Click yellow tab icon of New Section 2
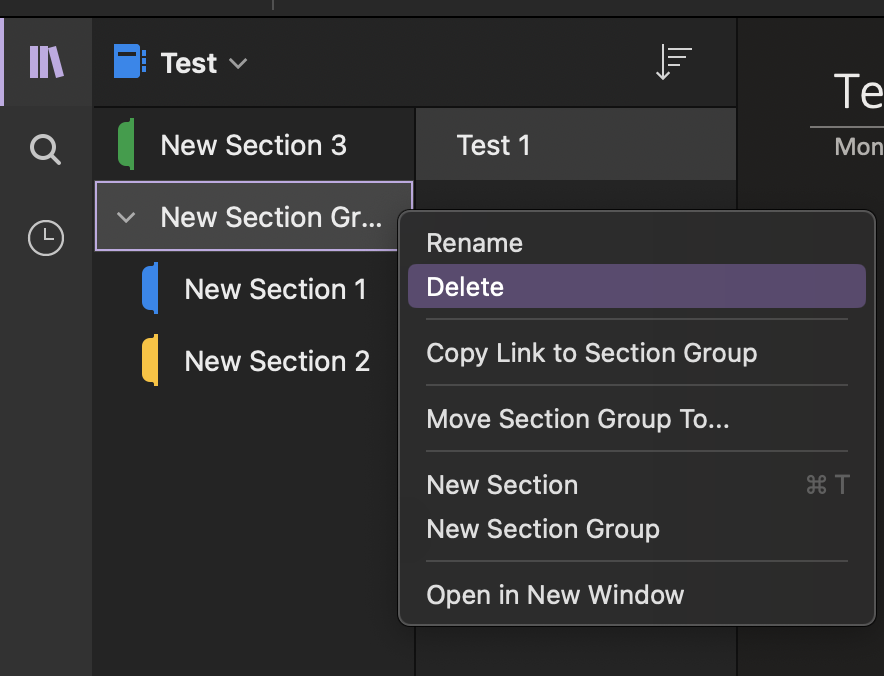The height and width of the screenshot is (676, 884). pos(151,360)
